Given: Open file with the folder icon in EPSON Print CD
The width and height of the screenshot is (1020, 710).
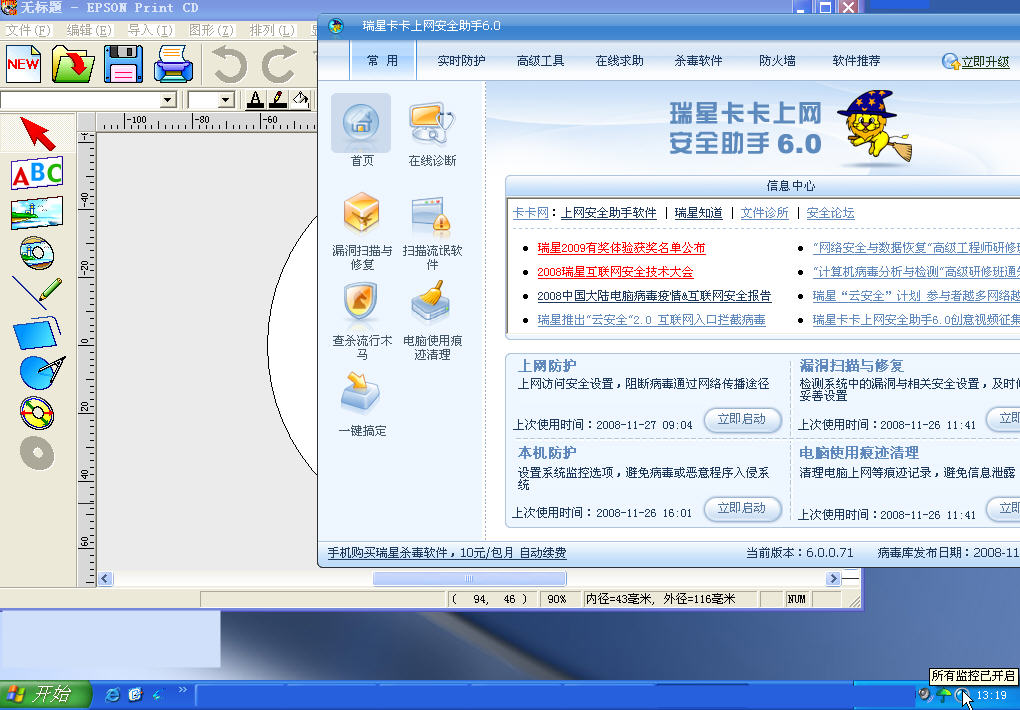Looking at the screenshot, I should point(73,63).
